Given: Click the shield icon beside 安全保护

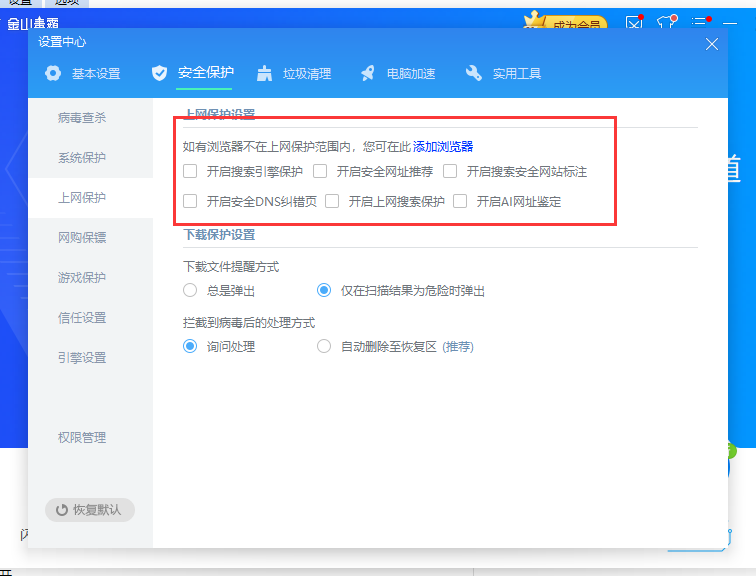Looking at the screenshot, I should click(159, 73).
